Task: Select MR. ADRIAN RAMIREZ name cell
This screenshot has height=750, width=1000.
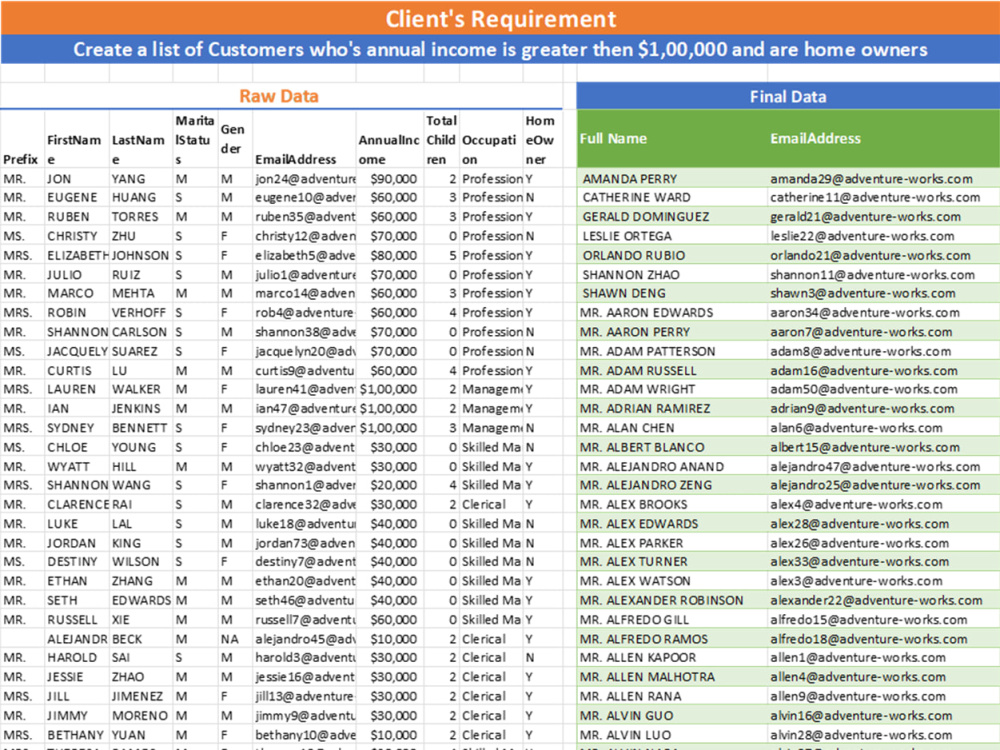Action: [x=672, y=408]
